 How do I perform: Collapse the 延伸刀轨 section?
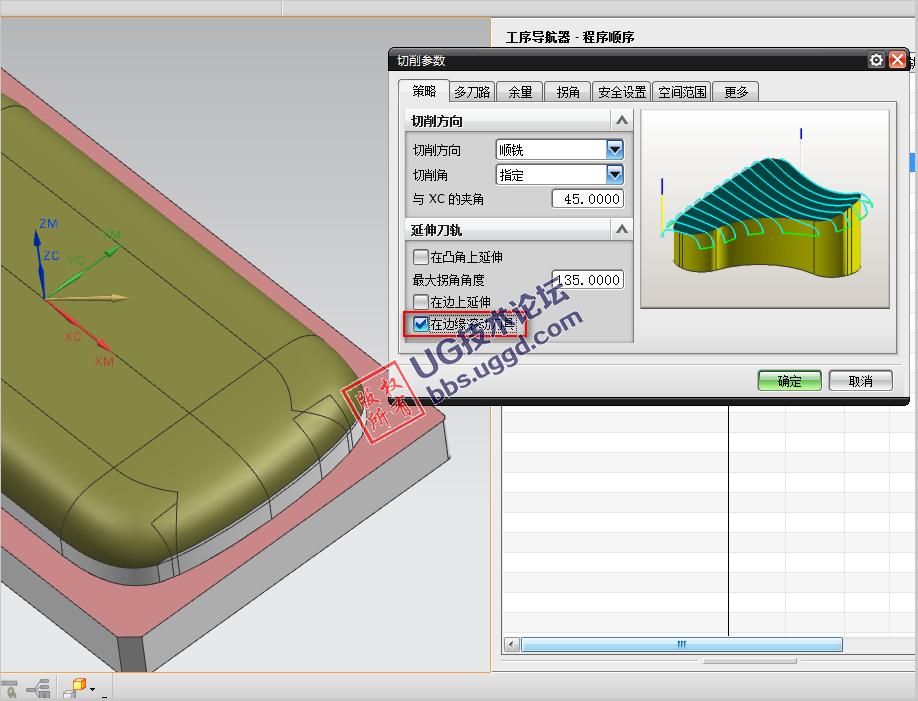(x=621, y=230)
